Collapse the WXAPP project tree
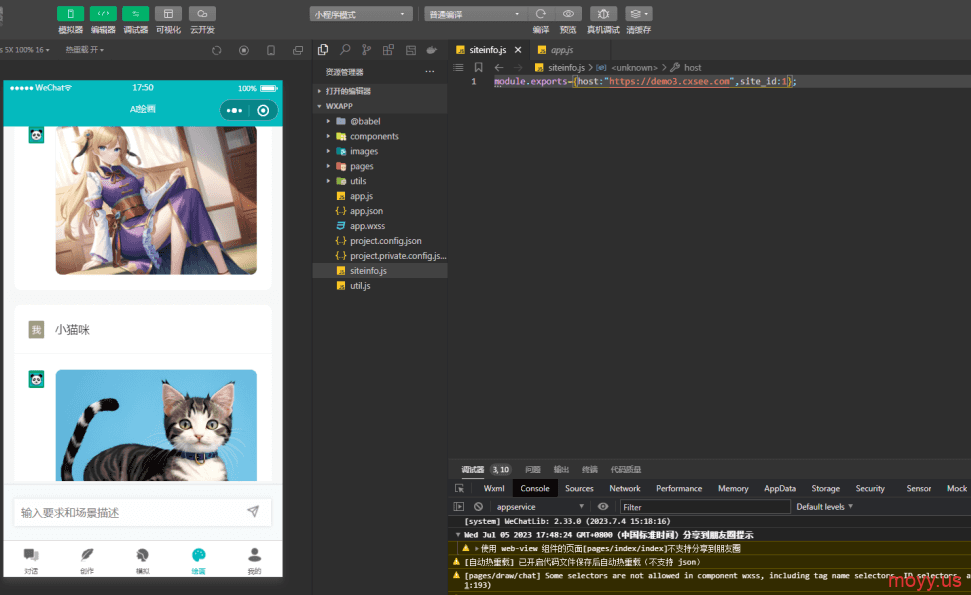The height and width of the screenshot is (595, 971). pyautogui.click(x=380, y=106)
